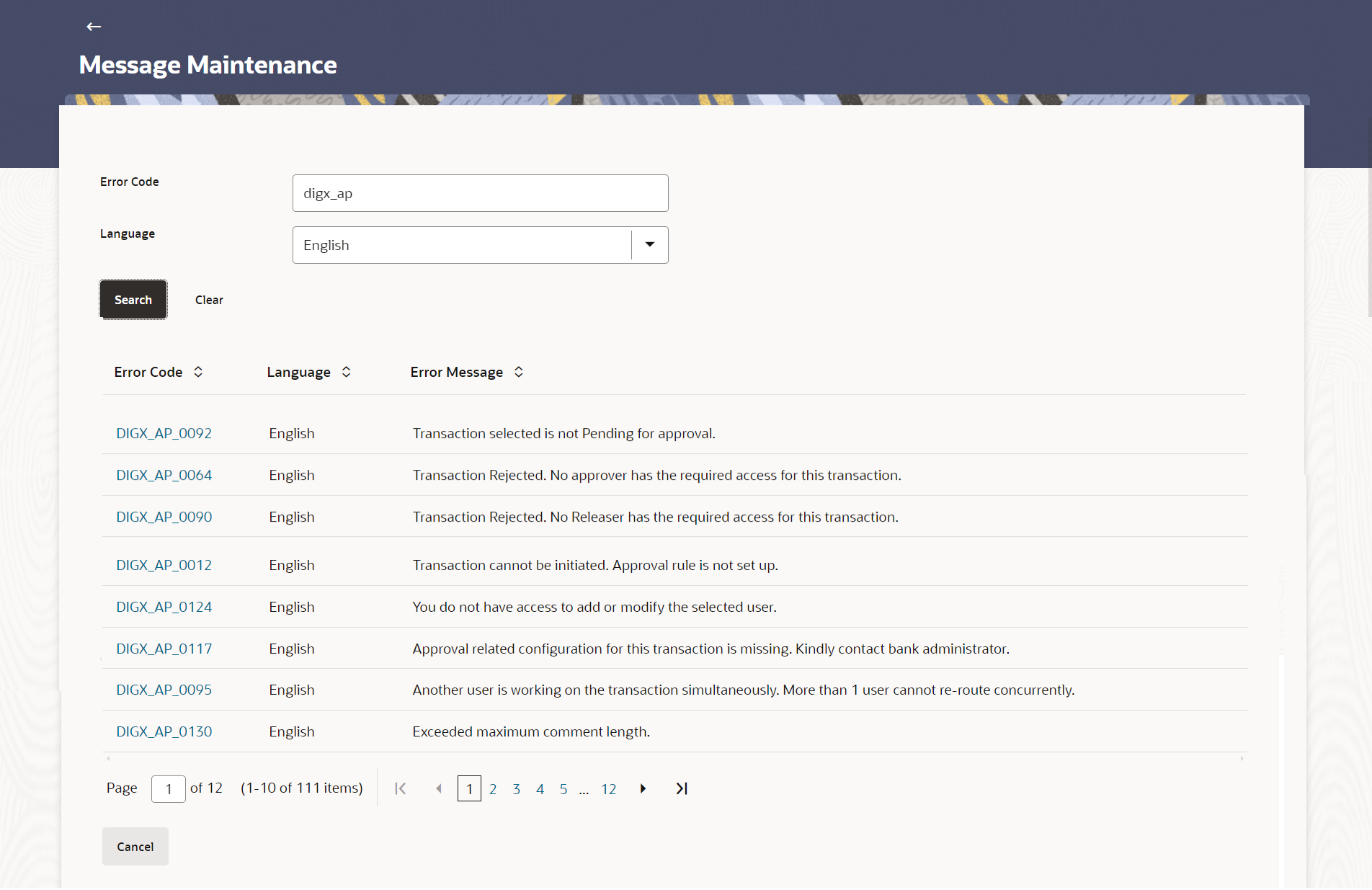This screenshot has width=1372, height=890.
Task: Click the Language column header
Action: click(x=299, y=372)
